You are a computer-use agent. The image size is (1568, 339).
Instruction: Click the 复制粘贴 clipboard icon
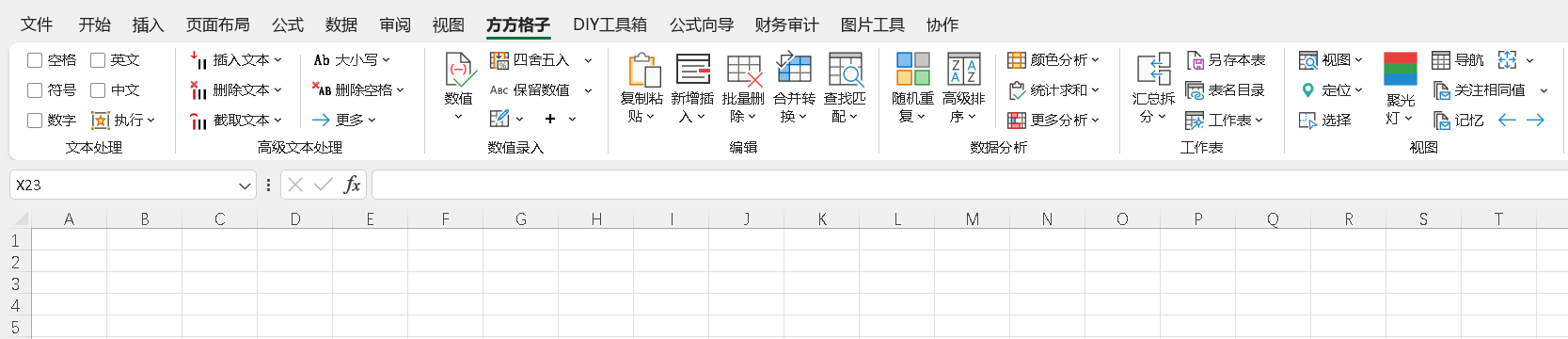coord(643,70)
